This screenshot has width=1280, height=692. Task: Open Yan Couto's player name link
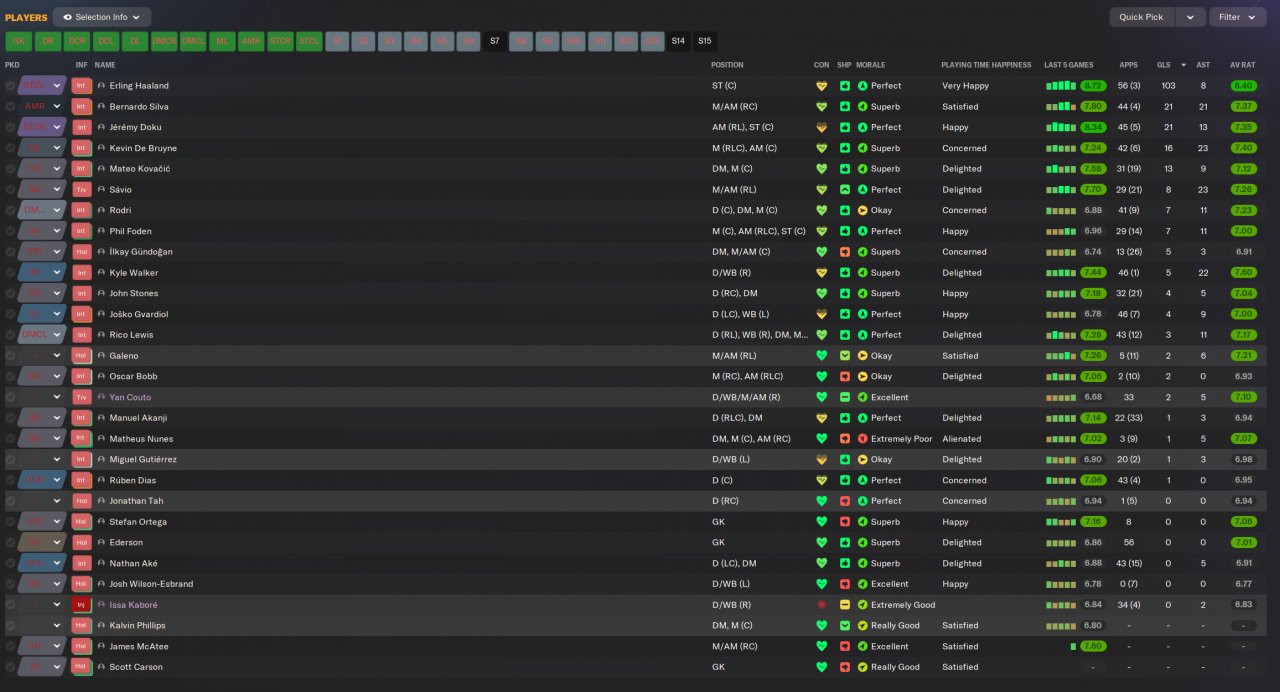[x=130, y=397]
